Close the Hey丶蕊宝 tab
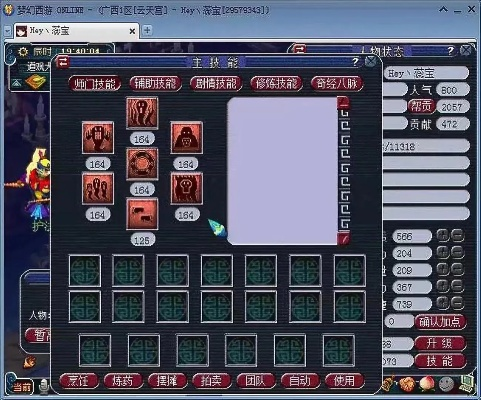The width and height of the screenshot is (481, 400). [132, 31]
